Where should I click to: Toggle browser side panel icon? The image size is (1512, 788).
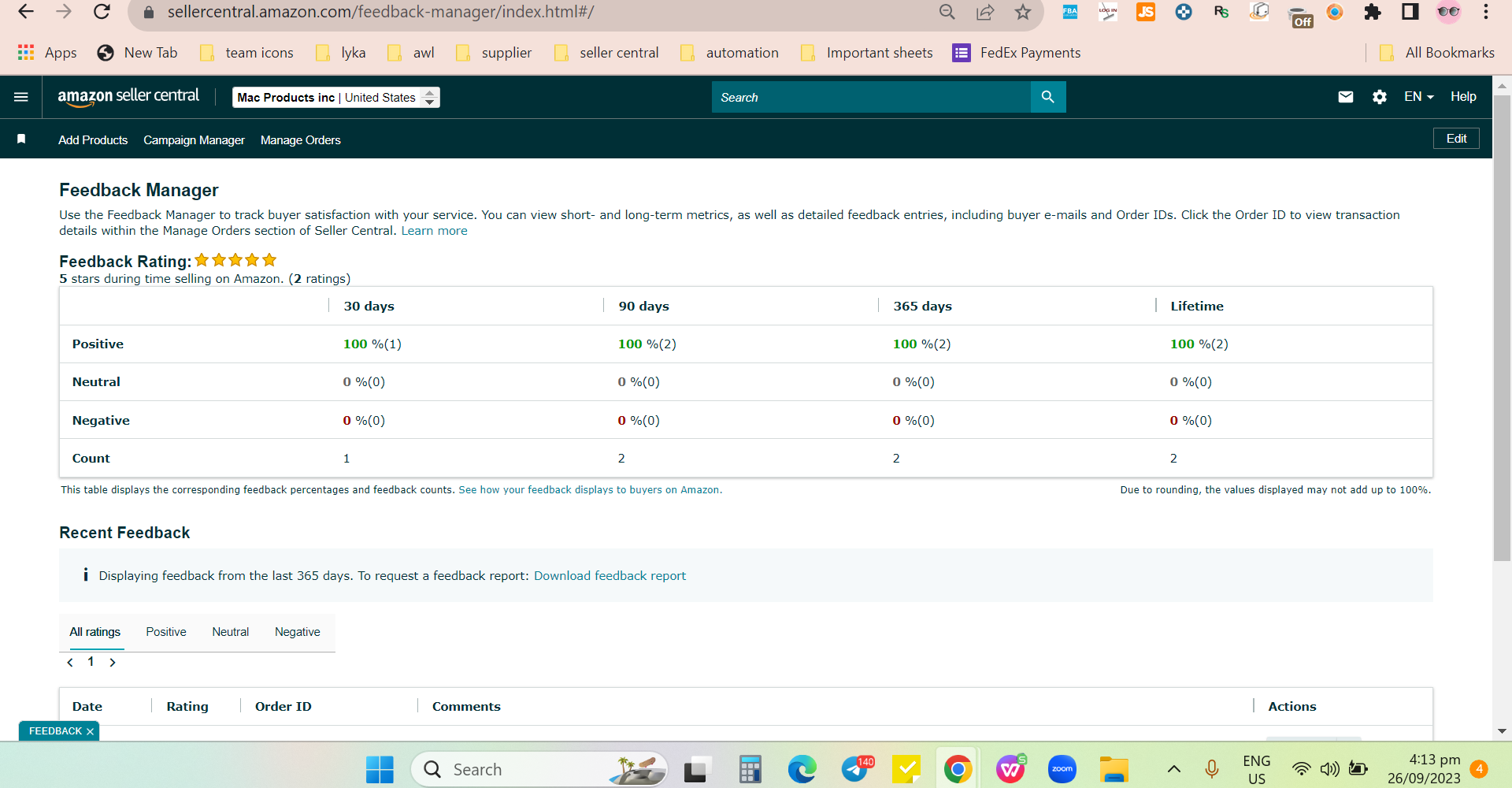1410,12
